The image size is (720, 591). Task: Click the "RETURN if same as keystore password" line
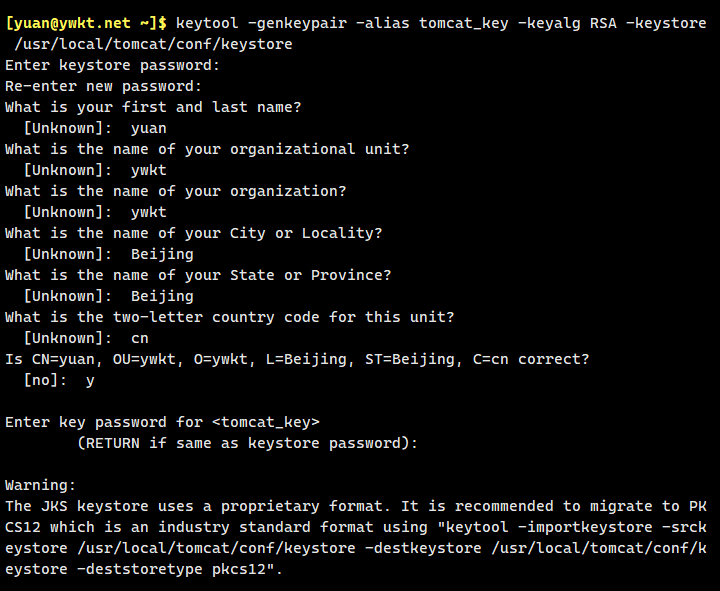[x=248, y=443]
